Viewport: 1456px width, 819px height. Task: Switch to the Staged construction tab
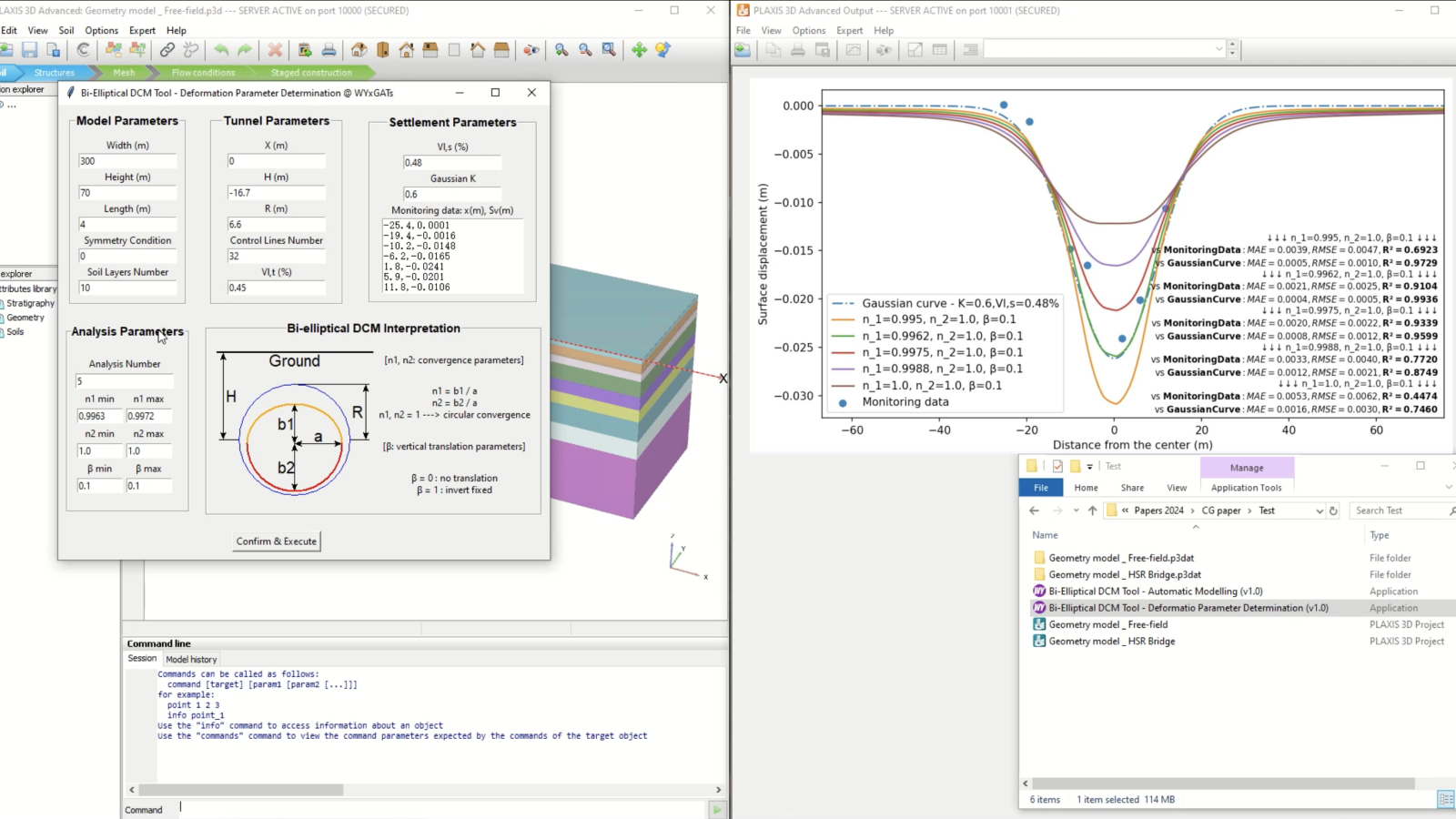[311, 73]
